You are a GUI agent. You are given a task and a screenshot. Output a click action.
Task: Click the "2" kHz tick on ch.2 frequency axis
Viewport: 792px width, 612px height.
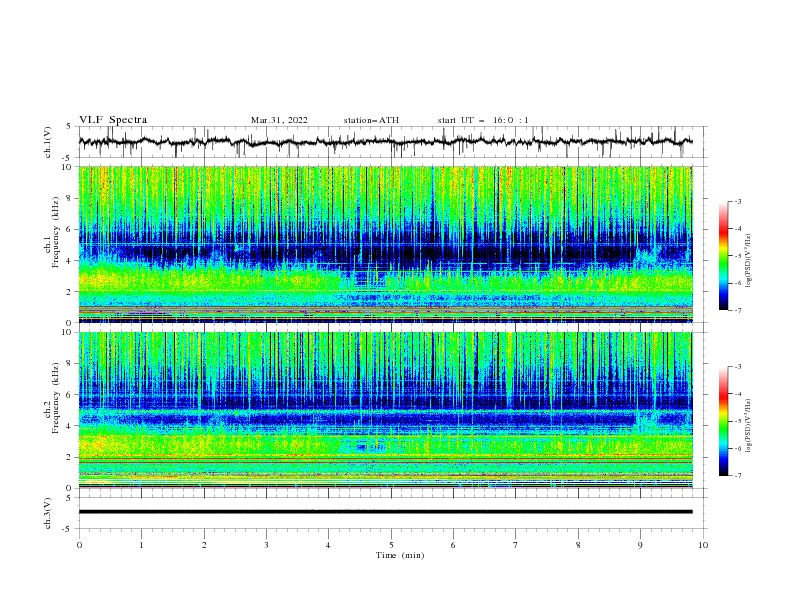70,457
